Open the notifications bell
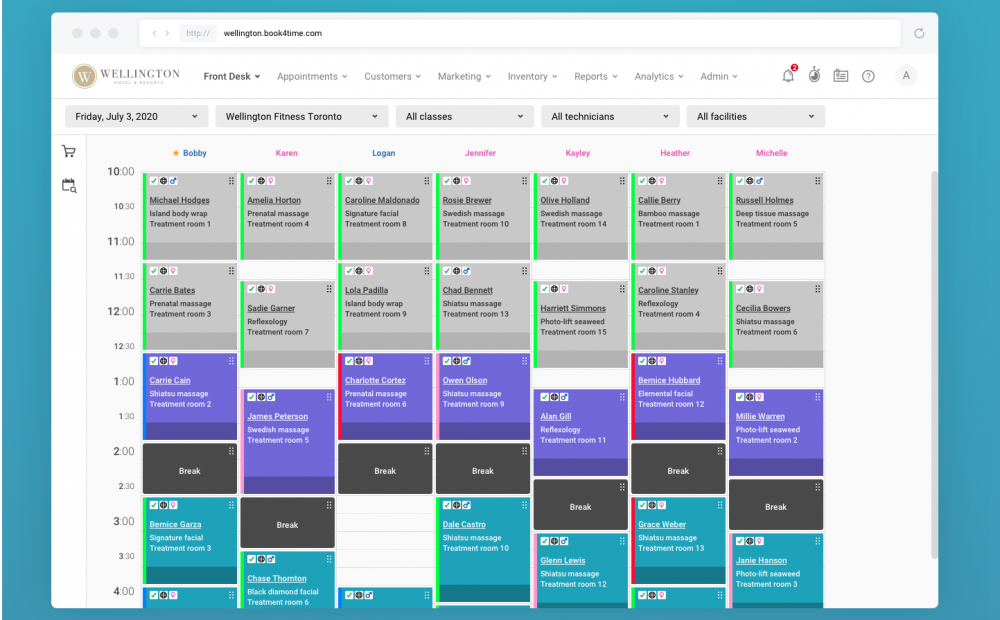 (788, 76)
